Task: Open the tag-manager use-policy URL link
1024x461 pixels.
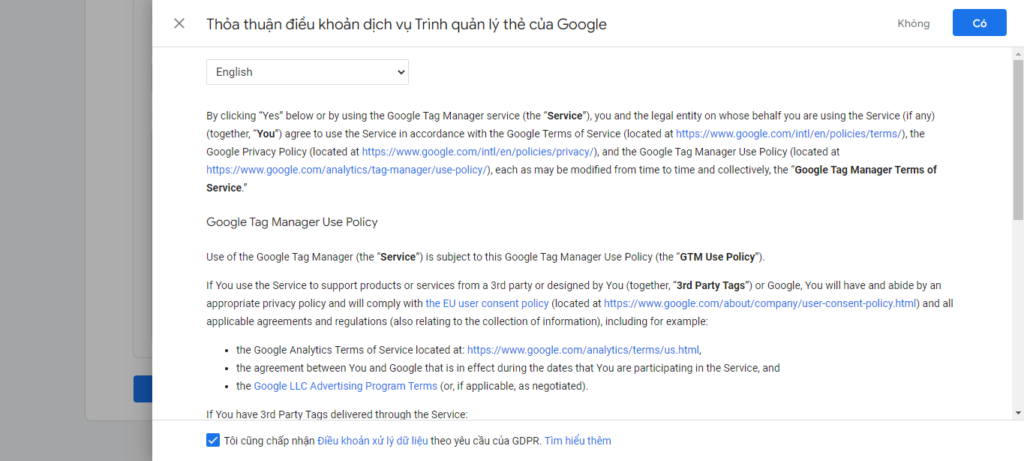Action: pos(347,170)
